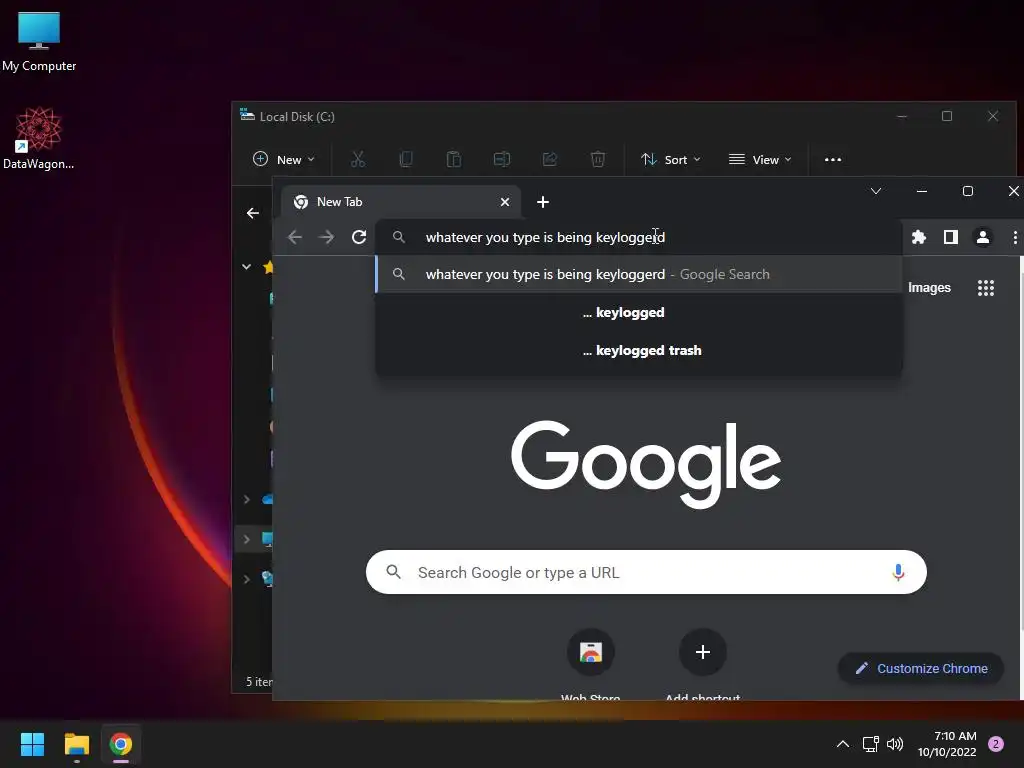Viewport: 1024px width, 768px height.
Task: Open the Images link on Google page
Action: coord(929,287)
